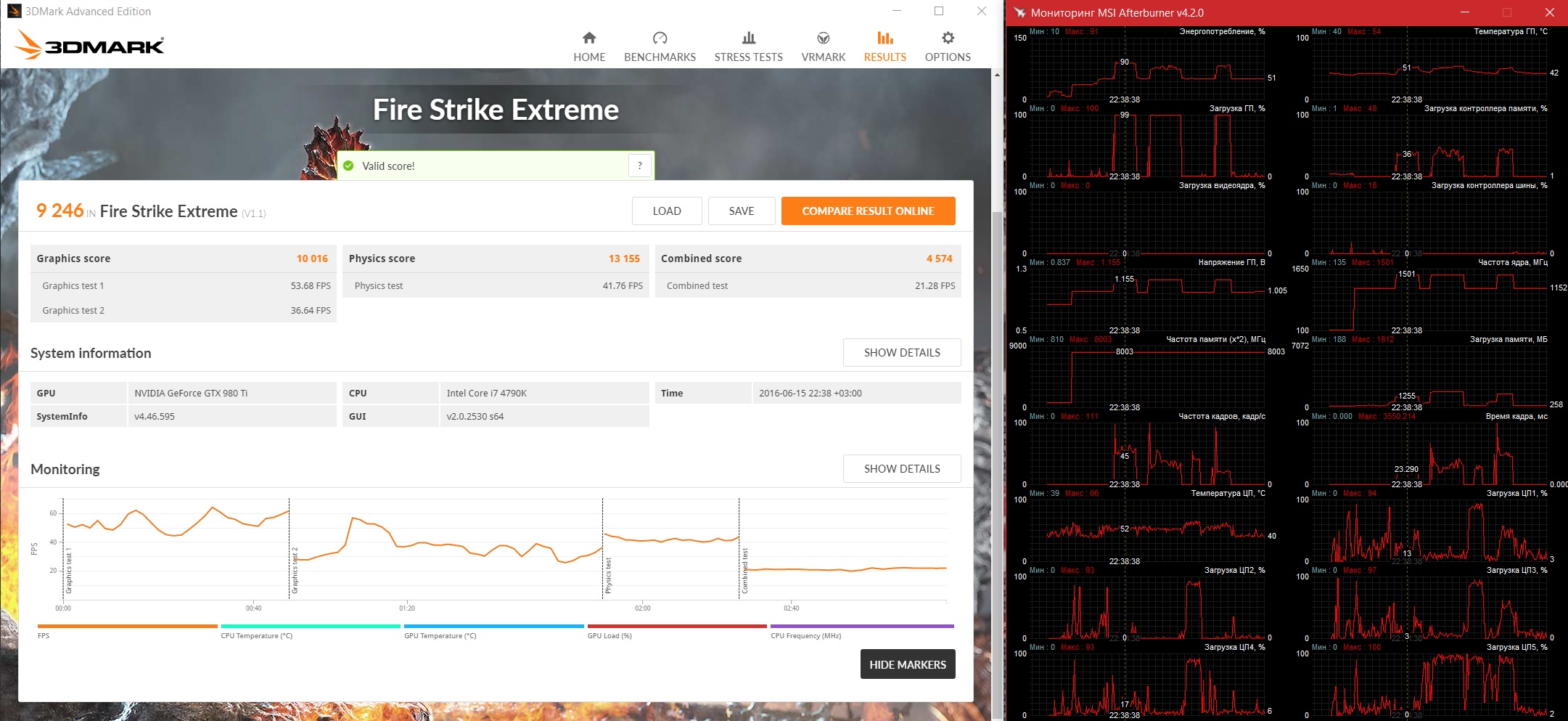Open the question mark help next to Valid score
This screenshot has height=721, width=1568.
(x=639, y=166)
